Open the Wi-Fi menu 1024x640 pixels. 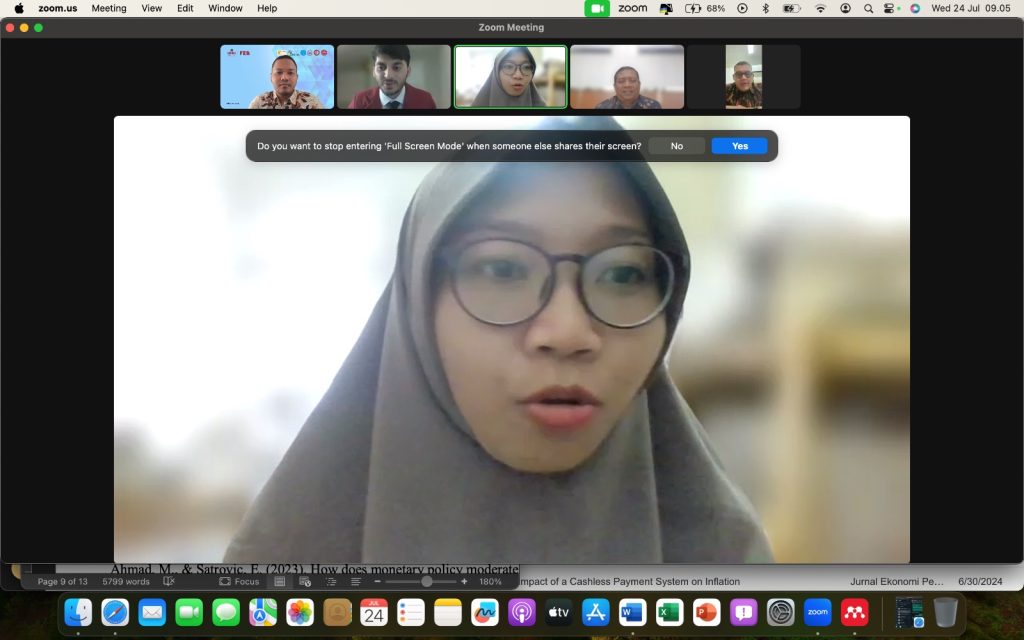click(820, 8)
